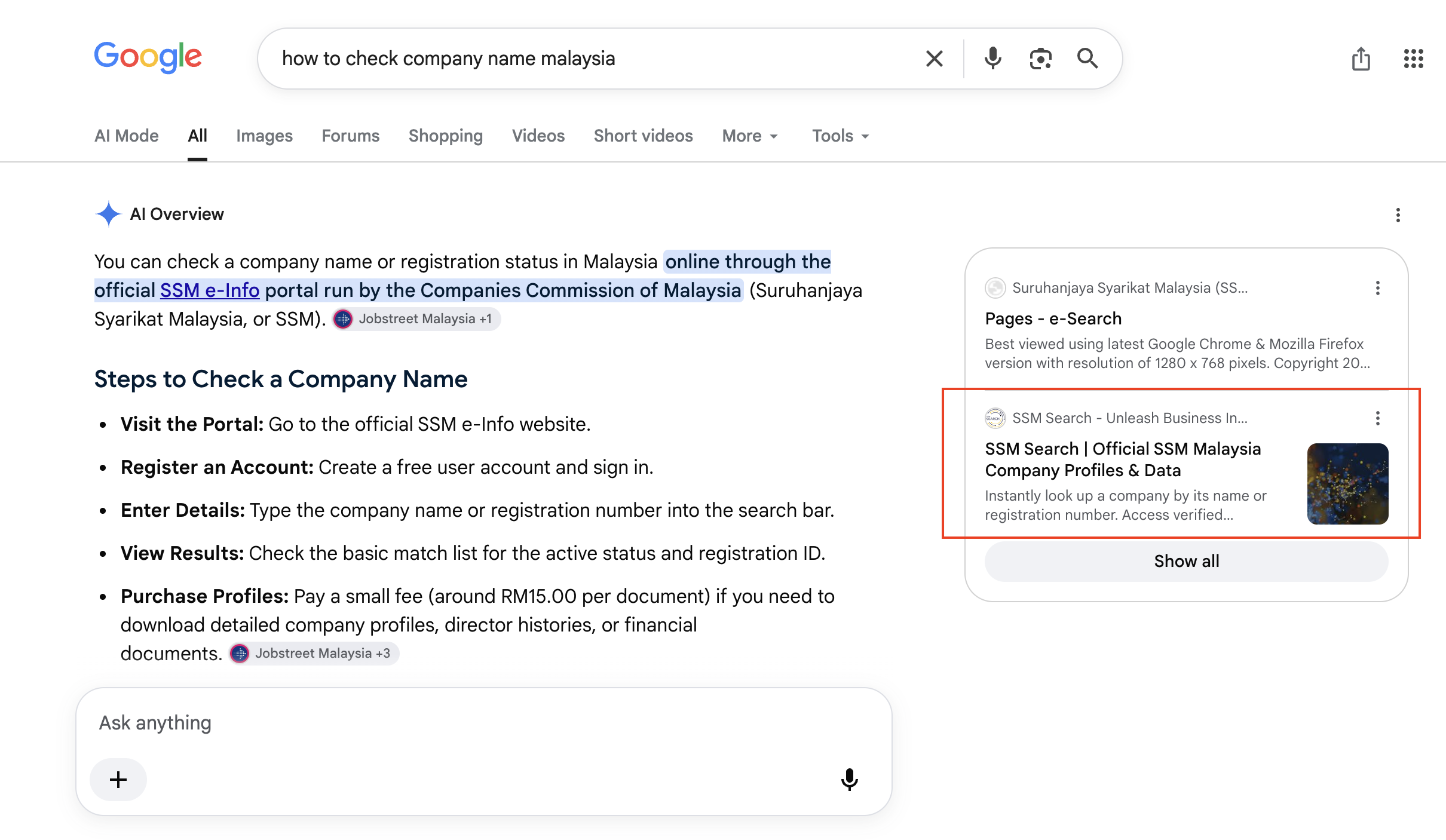1446x840 pixels.
Task: Click the 'Instantly look up a company' snippet
Action: 1126,505
